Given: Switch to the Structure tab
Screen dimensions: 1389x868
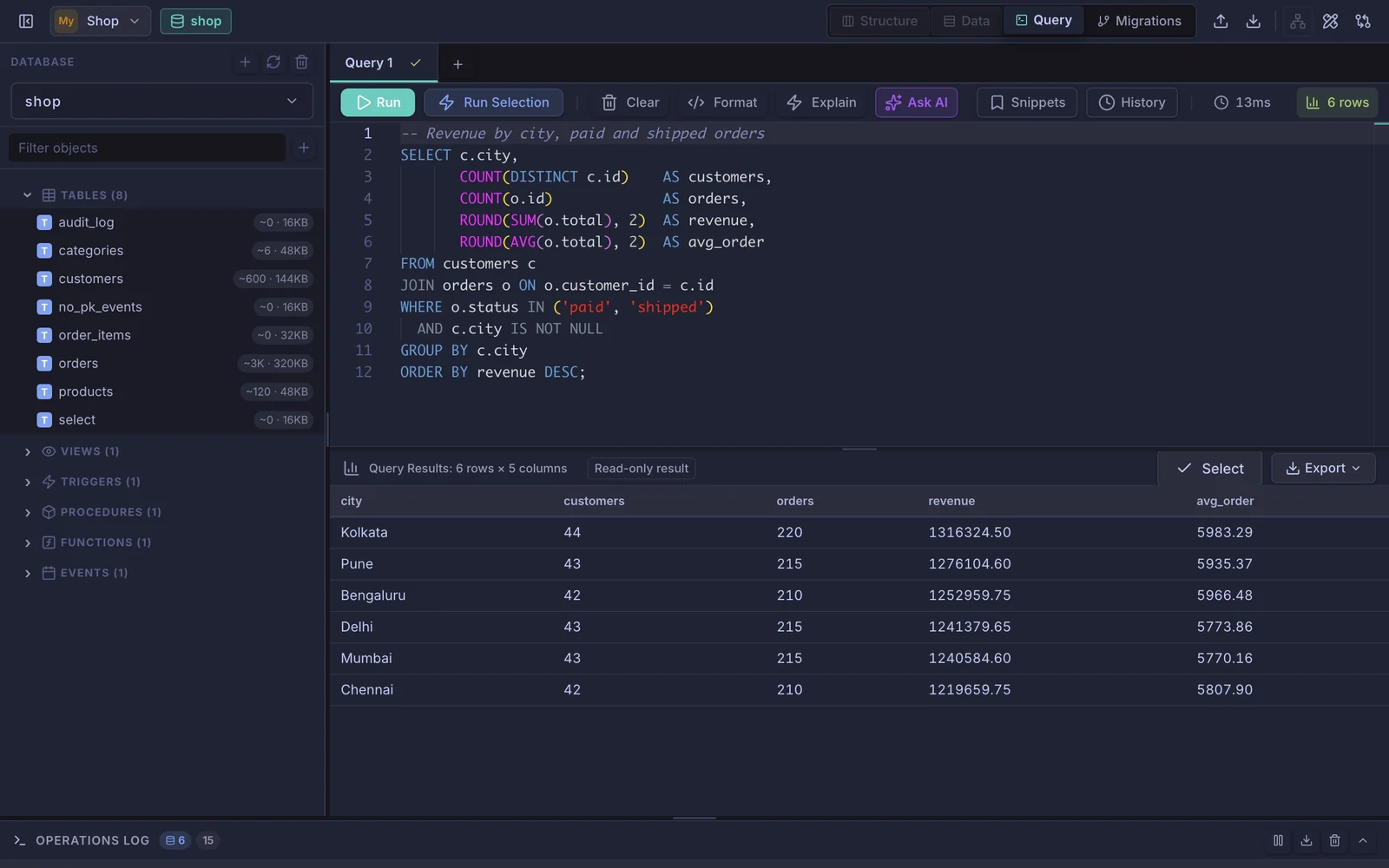Looking at the screenshot, I should [879, 21].
